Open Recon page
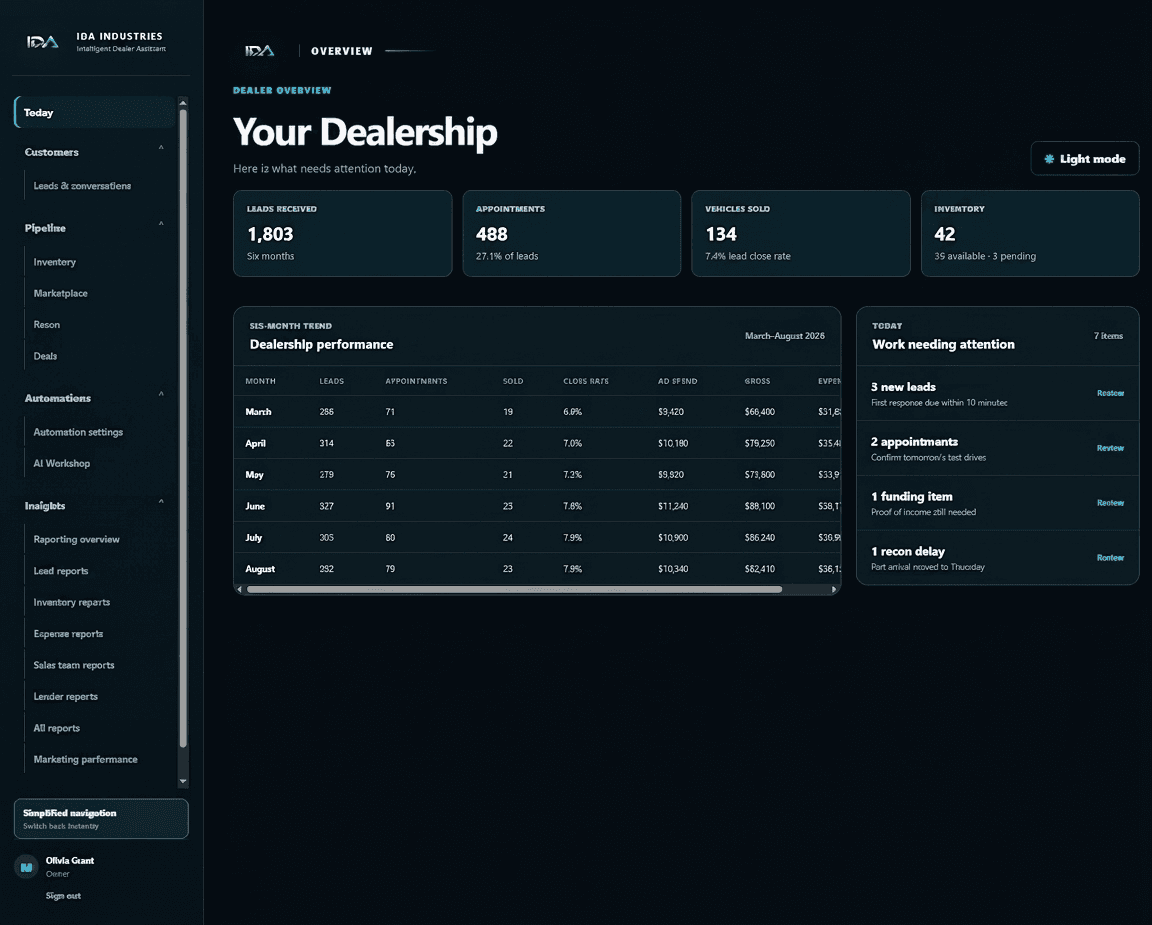Screen dimensions: 1152x925 (x=47, y=325)
